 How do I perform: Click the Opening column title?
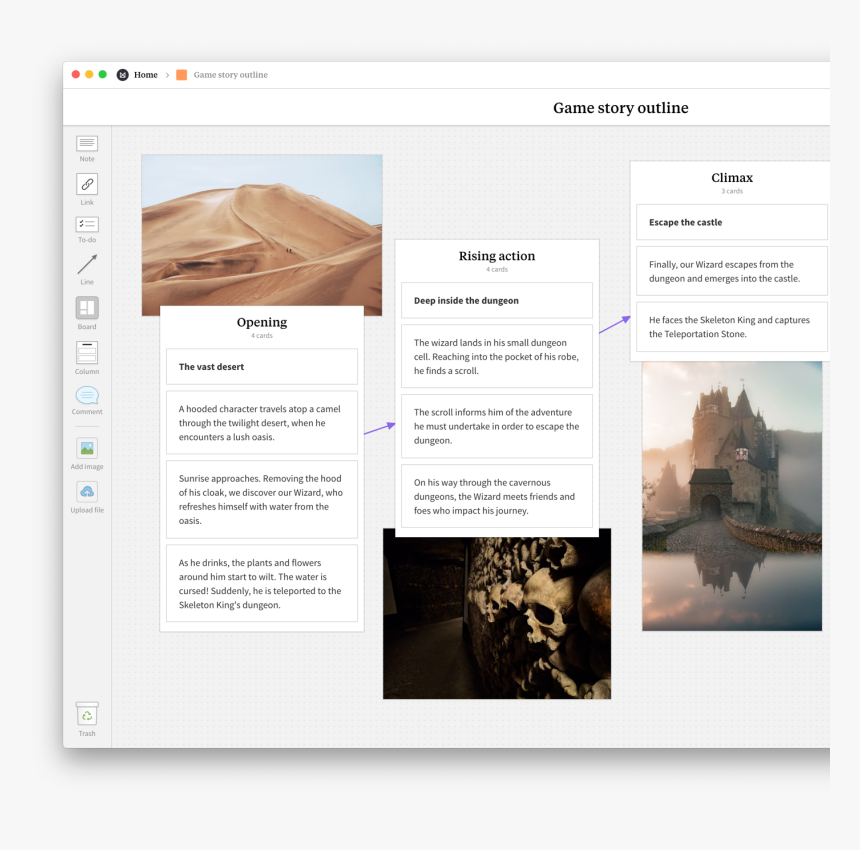pos(262,322)
